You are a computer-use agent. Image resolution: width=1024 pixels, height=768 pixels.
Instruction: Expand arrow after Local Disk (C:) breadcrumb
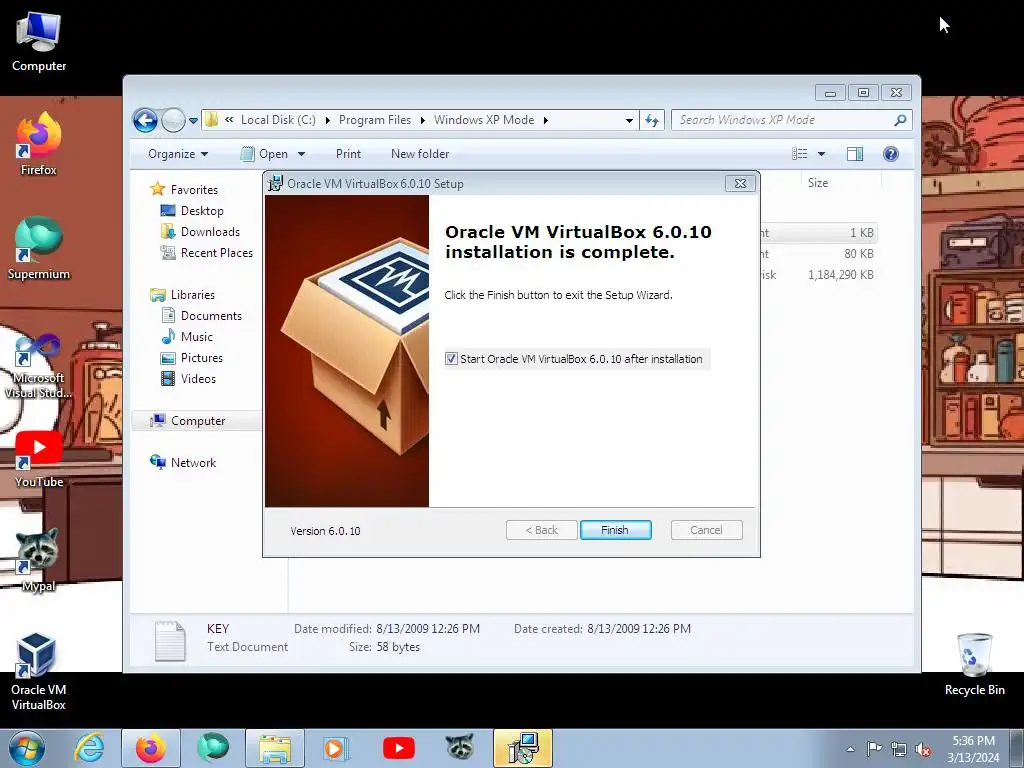(327, 120)
